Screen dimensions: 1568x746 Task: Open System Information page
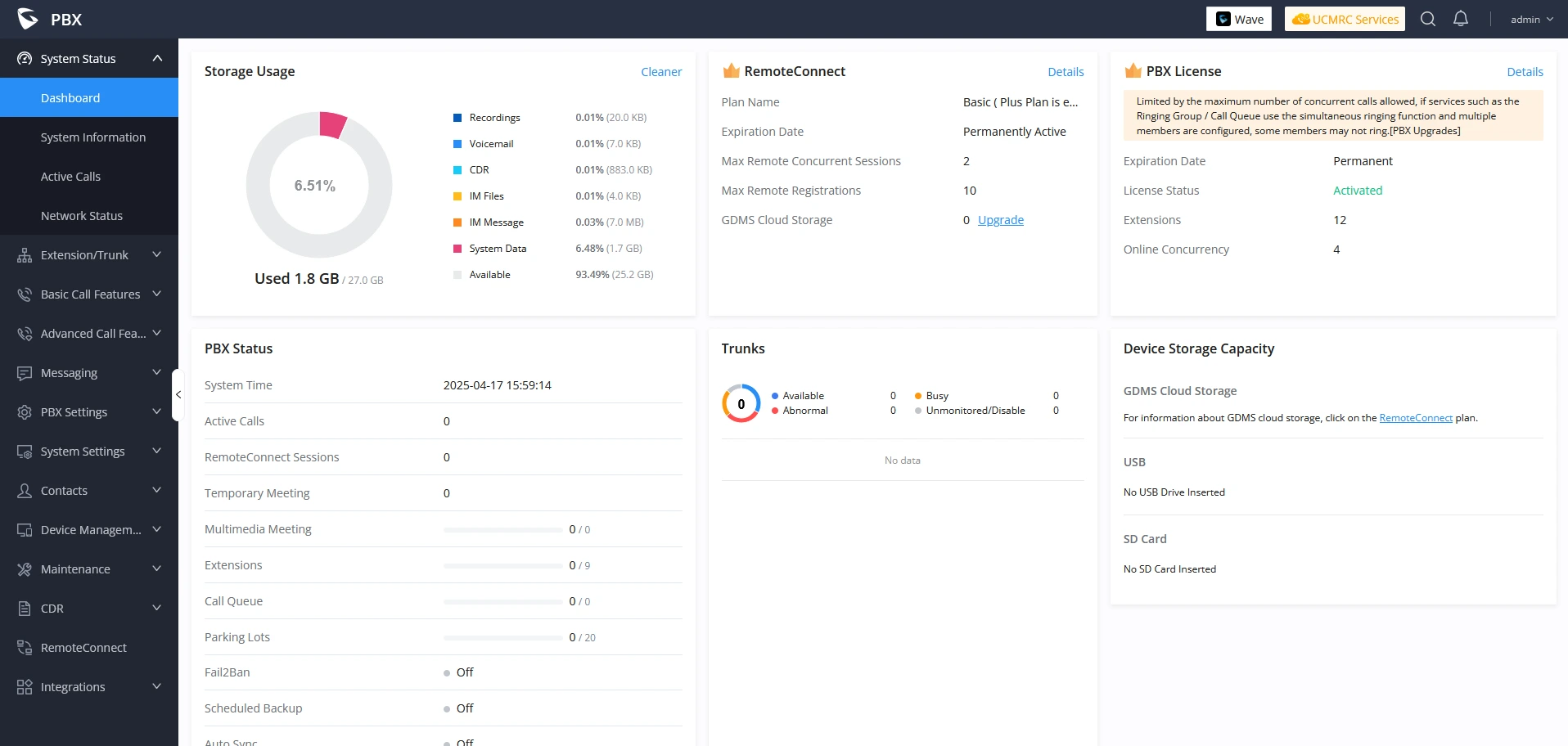pyautogui.click(x=89, y=137)
